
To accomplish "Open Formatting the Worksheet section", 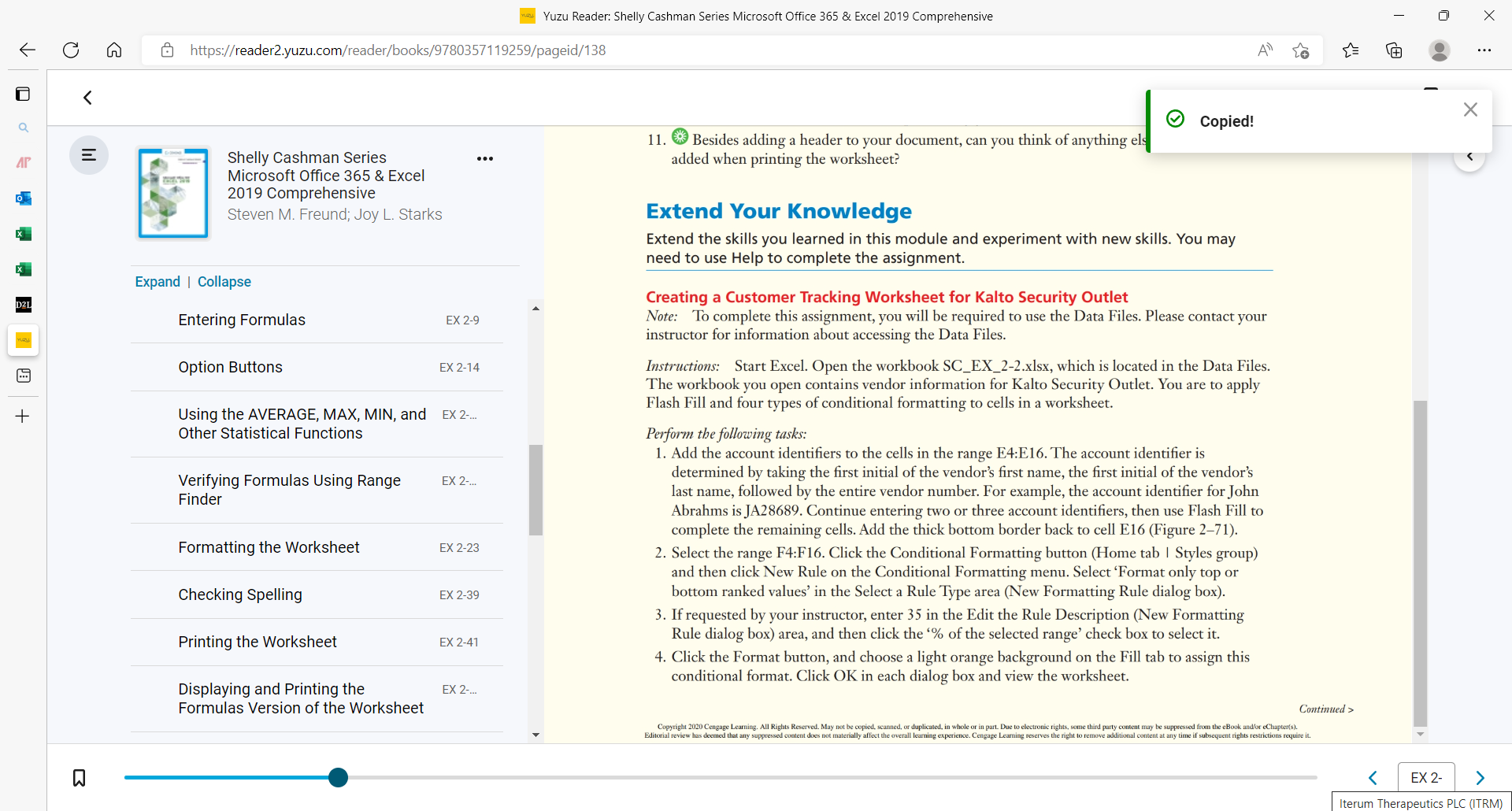I will point(317,547).
